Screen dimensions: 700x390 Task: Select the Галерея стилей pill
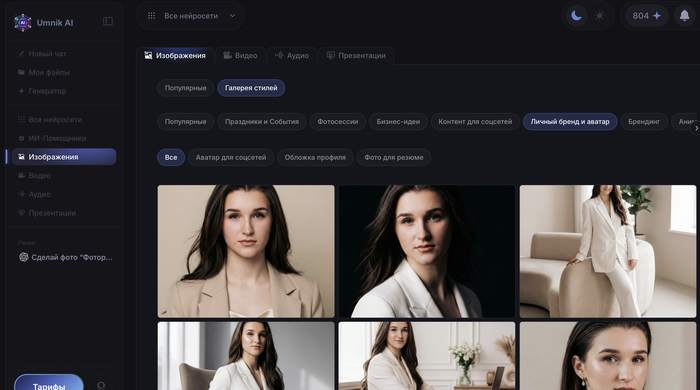pyautogui.click(x=251, y=88)
